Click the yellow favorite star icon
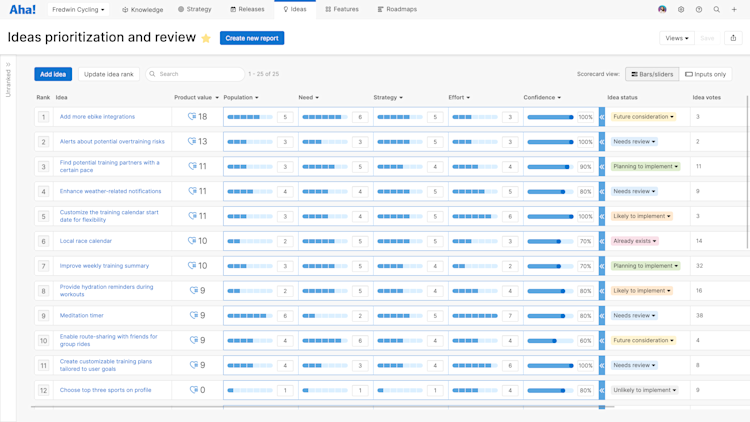 coord(206,38)
